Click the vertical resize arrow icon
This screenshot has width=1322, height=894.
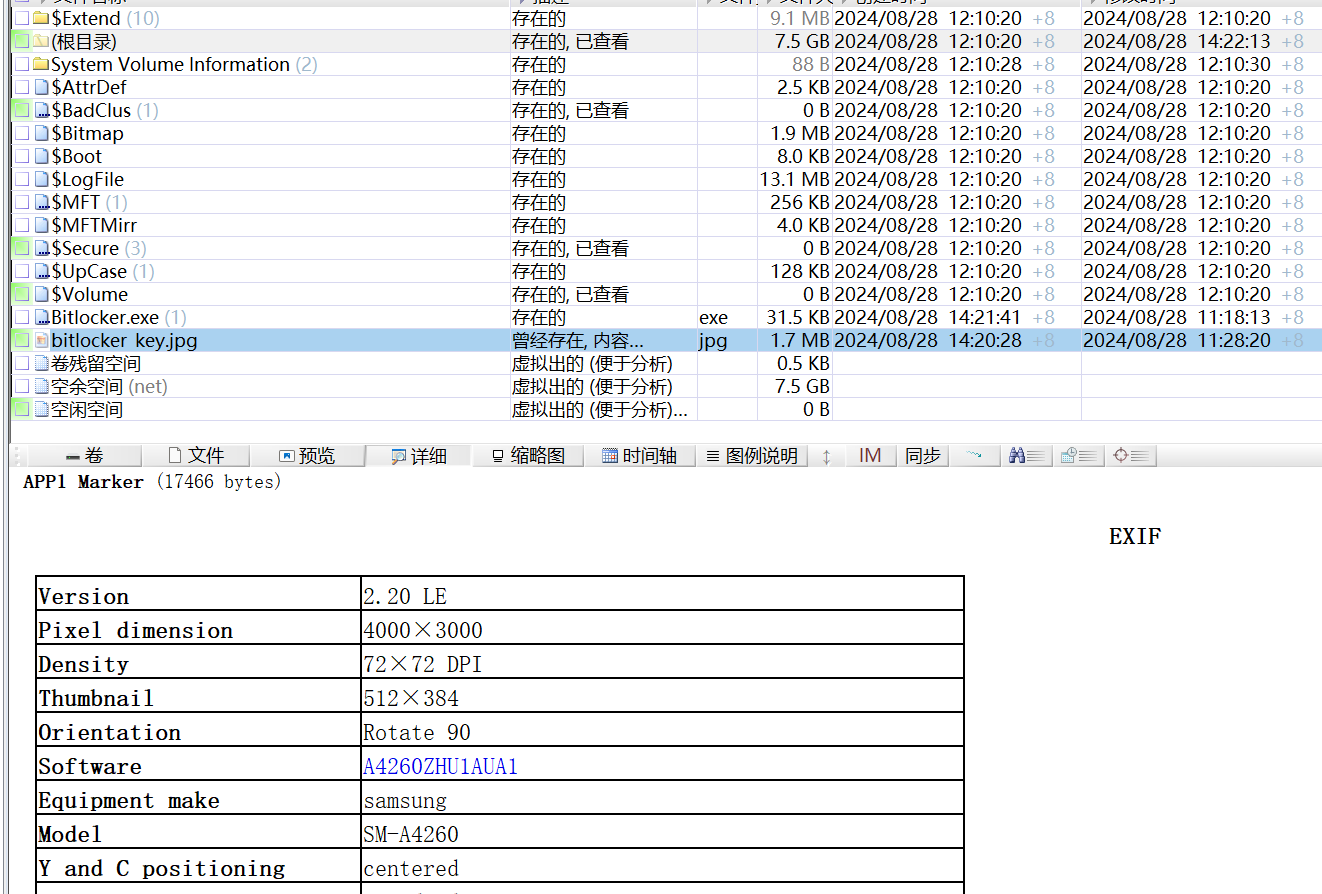pos(827,455)
